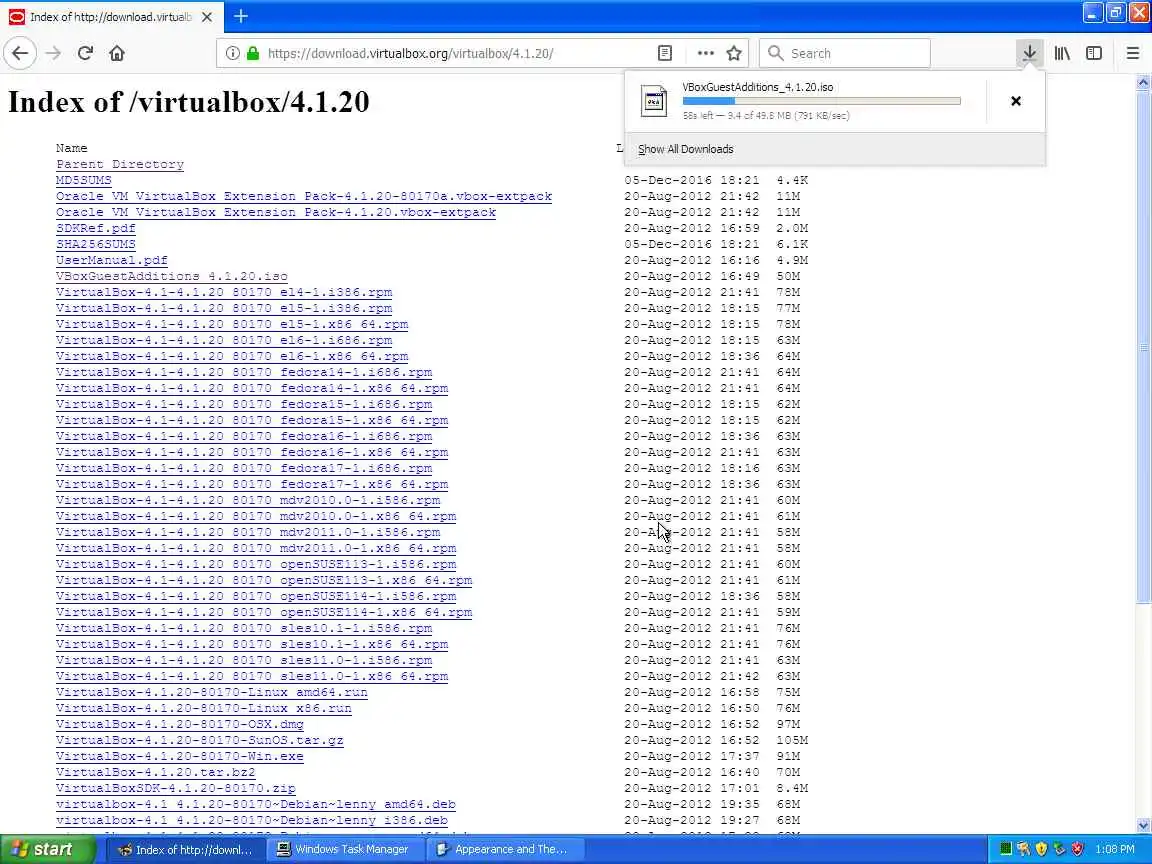The width and height of the screenshot is (1152, 864).
Task: Download VirtualBox-4.1.20-80170-OSX.dmg
Action: [180, 724]
